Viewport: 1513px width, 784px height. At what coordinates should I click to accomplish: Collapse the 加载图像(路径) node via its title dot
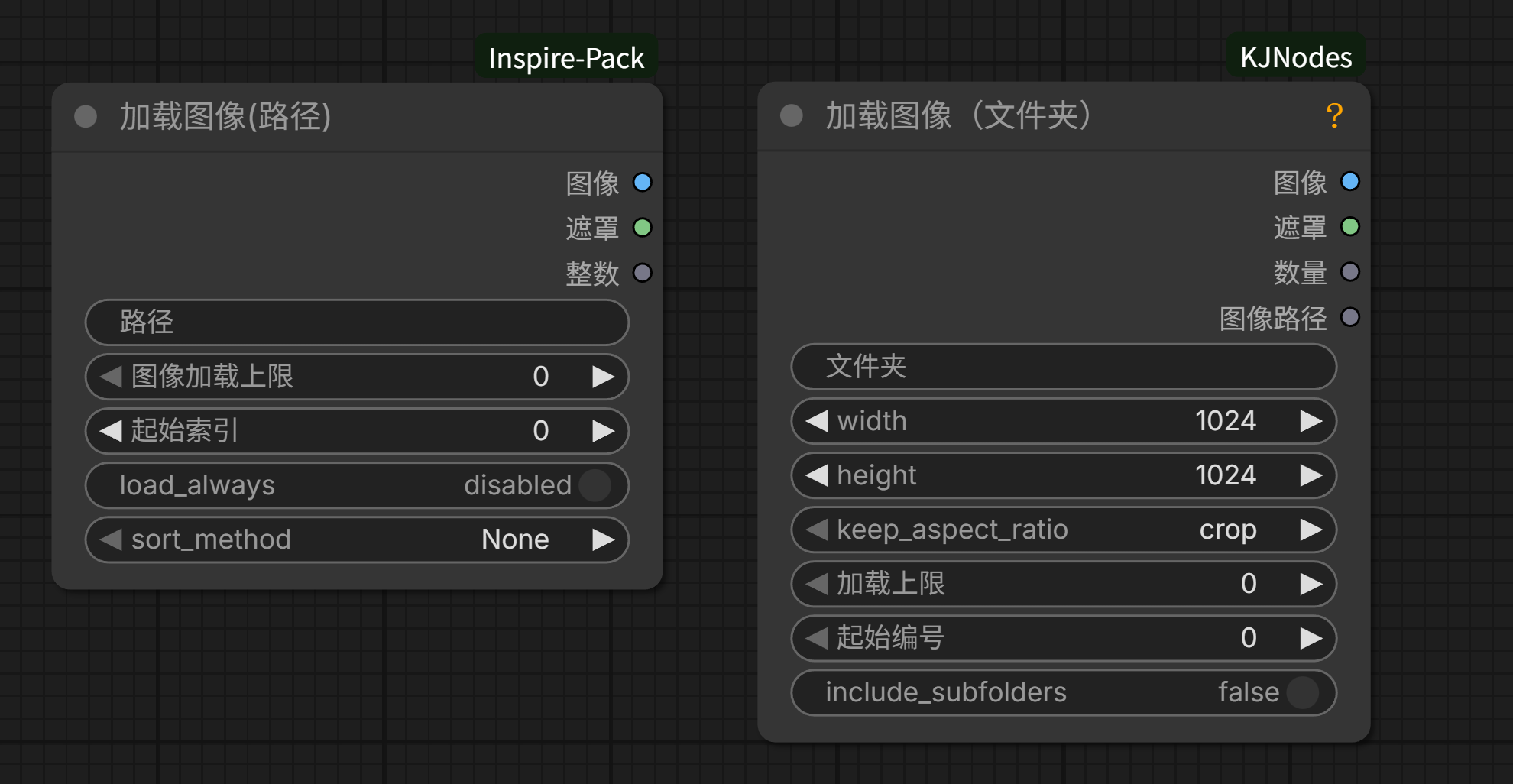pyautogui.click(x=86, y=117)
